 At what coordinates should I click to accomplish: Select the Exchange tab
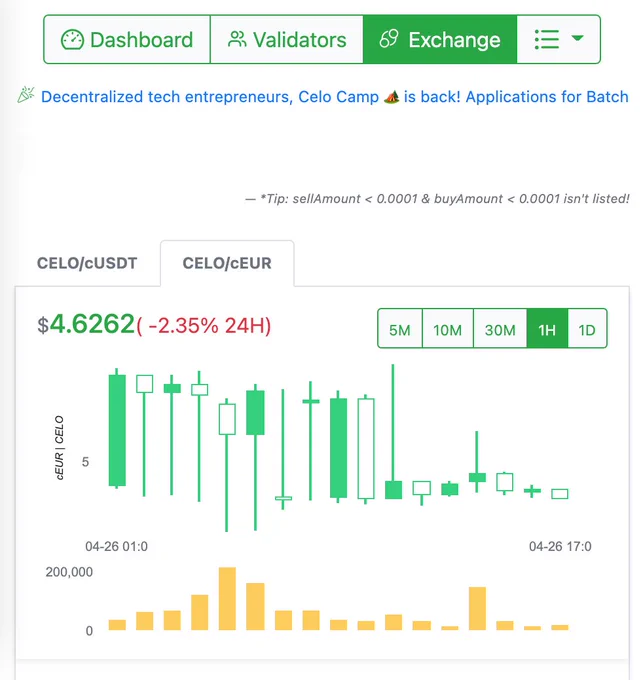click(x=440, y=39)
